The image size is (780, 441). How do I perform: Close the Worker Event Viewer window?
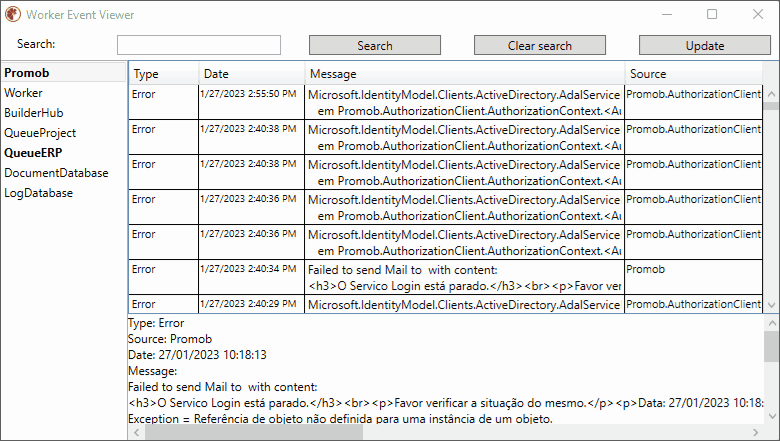[x=757, y=14]
